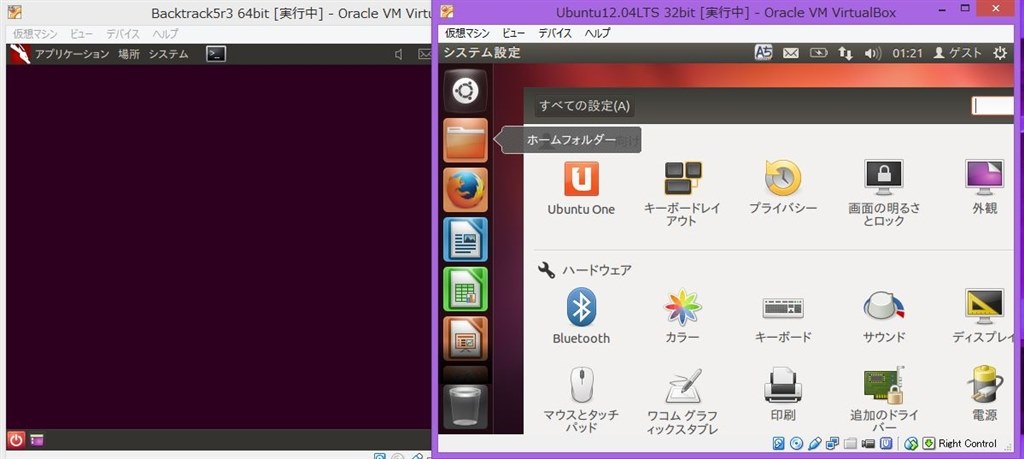The width and height of the screenshot is (1024, 459).
Task: Open Backtrack 場所 places menu
Action: 129,54
